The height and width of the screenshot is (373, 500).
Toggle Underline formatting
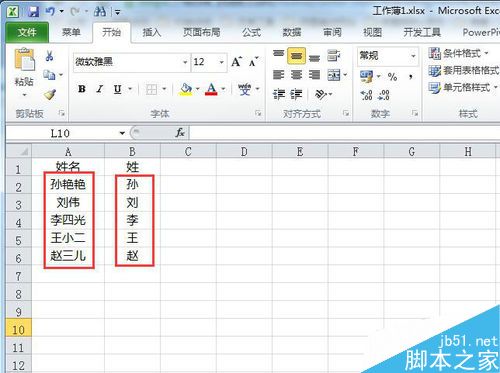click(117, 89)
